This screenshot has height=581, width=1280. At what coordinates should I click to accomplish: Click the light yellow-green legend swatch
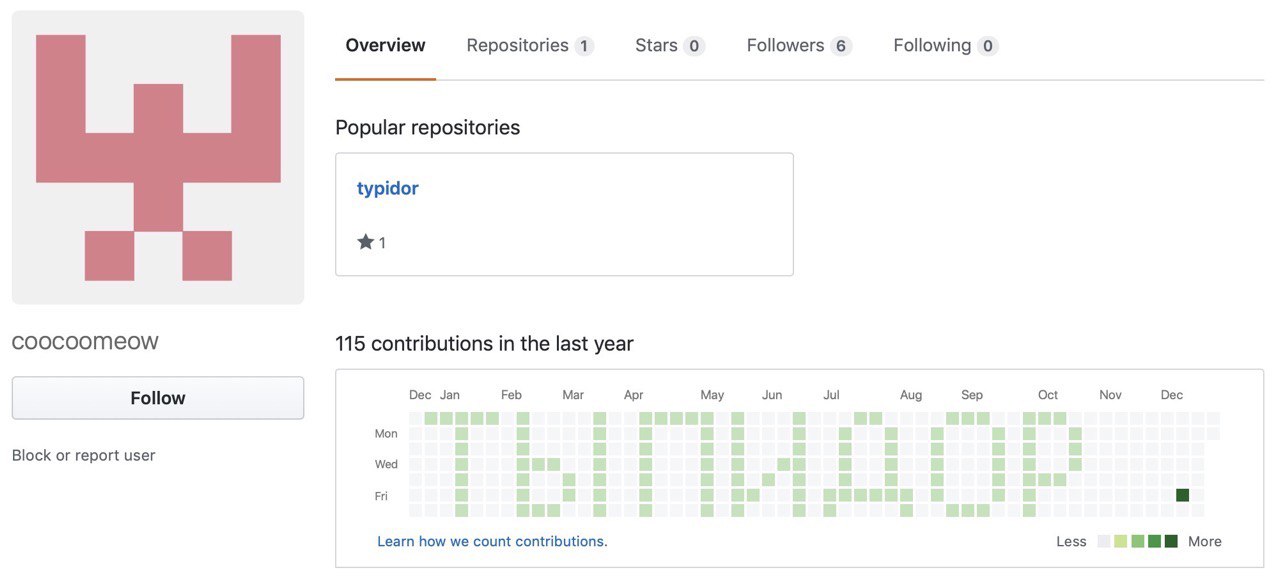1121,541
